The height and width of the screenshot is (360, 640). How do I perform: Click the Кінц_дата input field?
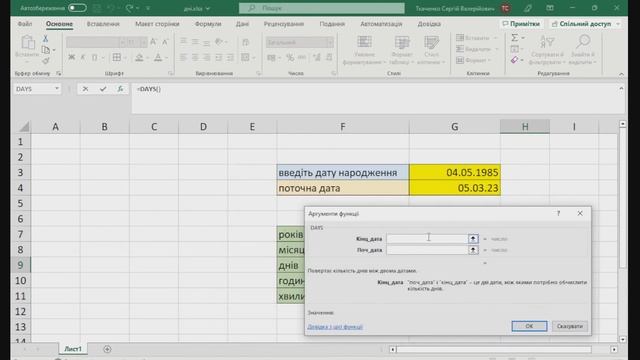427,239
